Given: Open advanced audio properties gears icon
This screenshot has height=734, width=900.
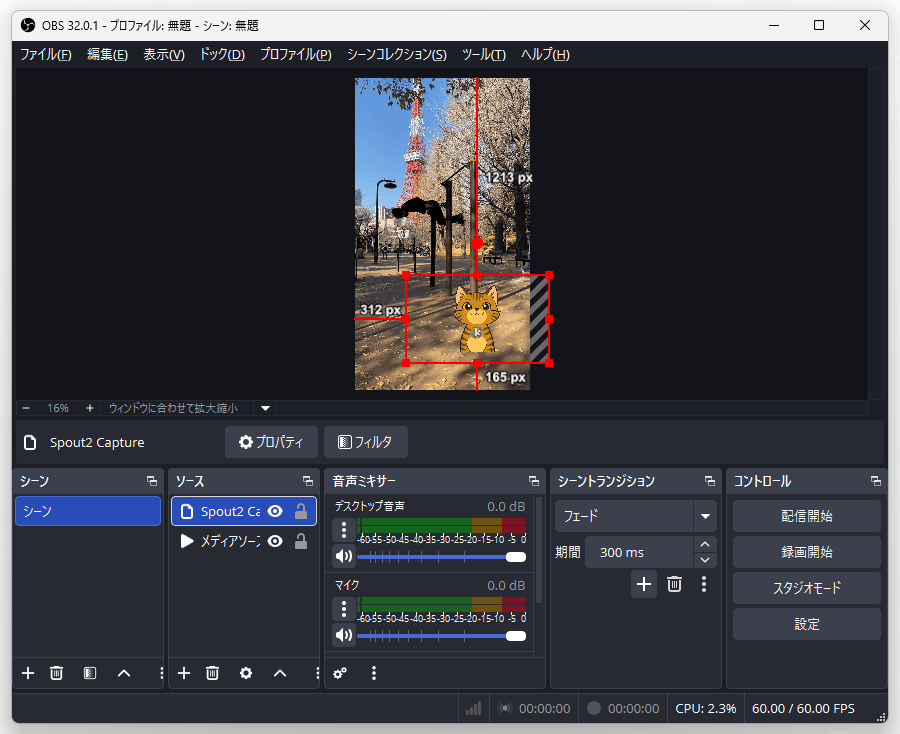Looking at the screenshot, I should 340,673.
